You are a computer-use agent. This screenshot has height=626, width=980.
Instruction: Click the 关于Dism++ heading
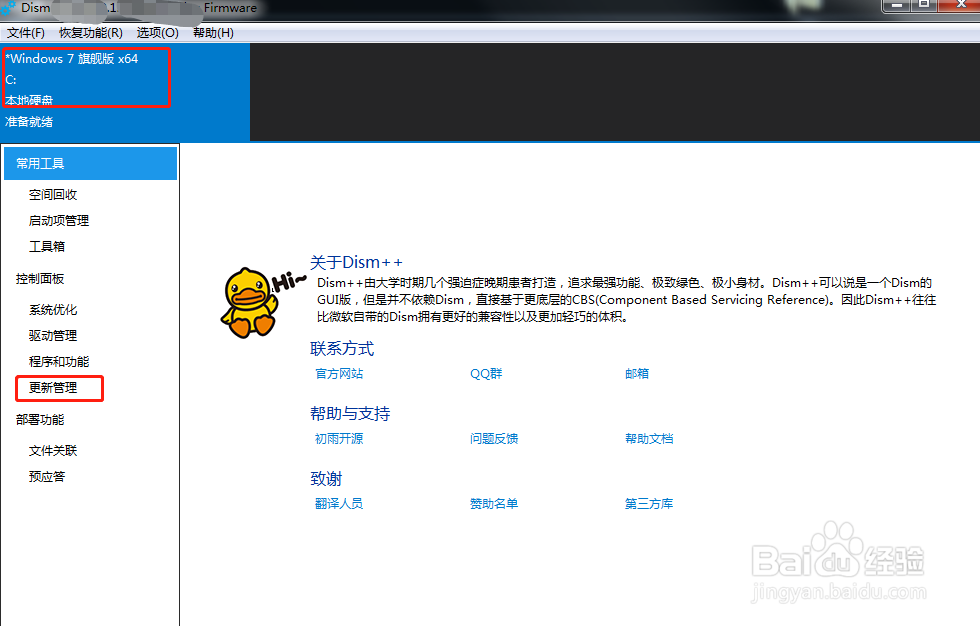click(356, 262)
